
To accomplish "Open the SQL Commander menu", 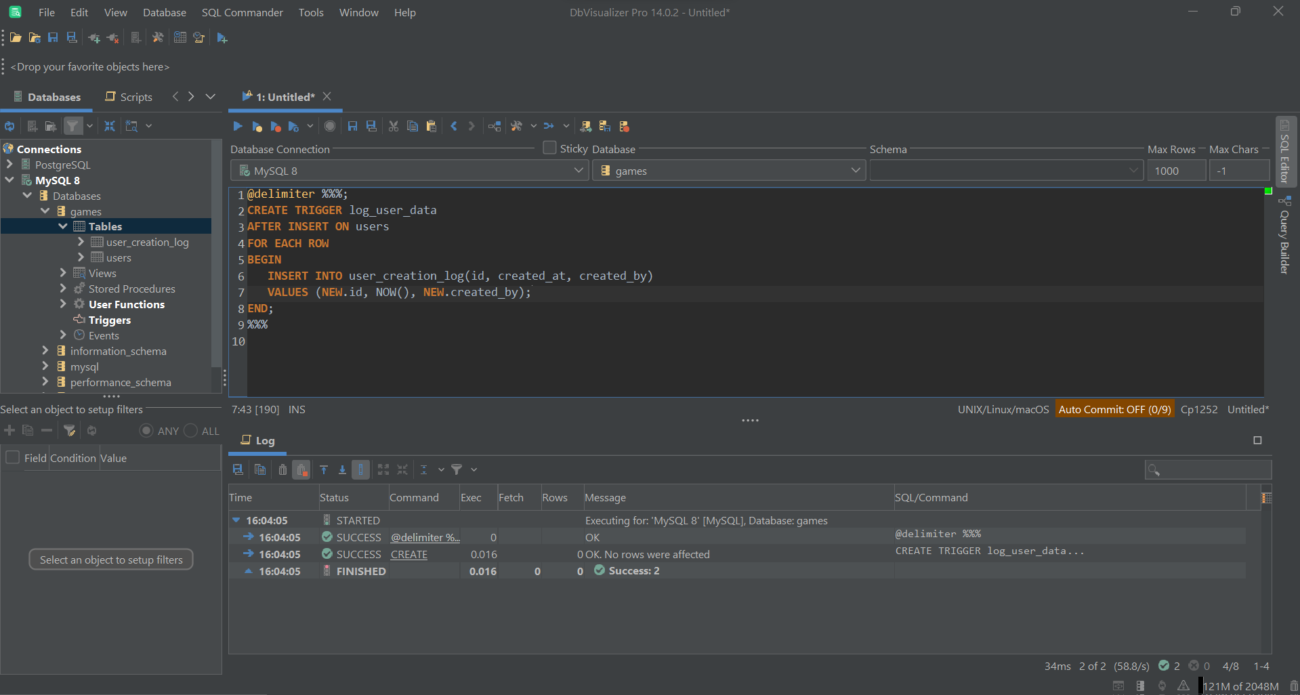I will click(242, 12).
